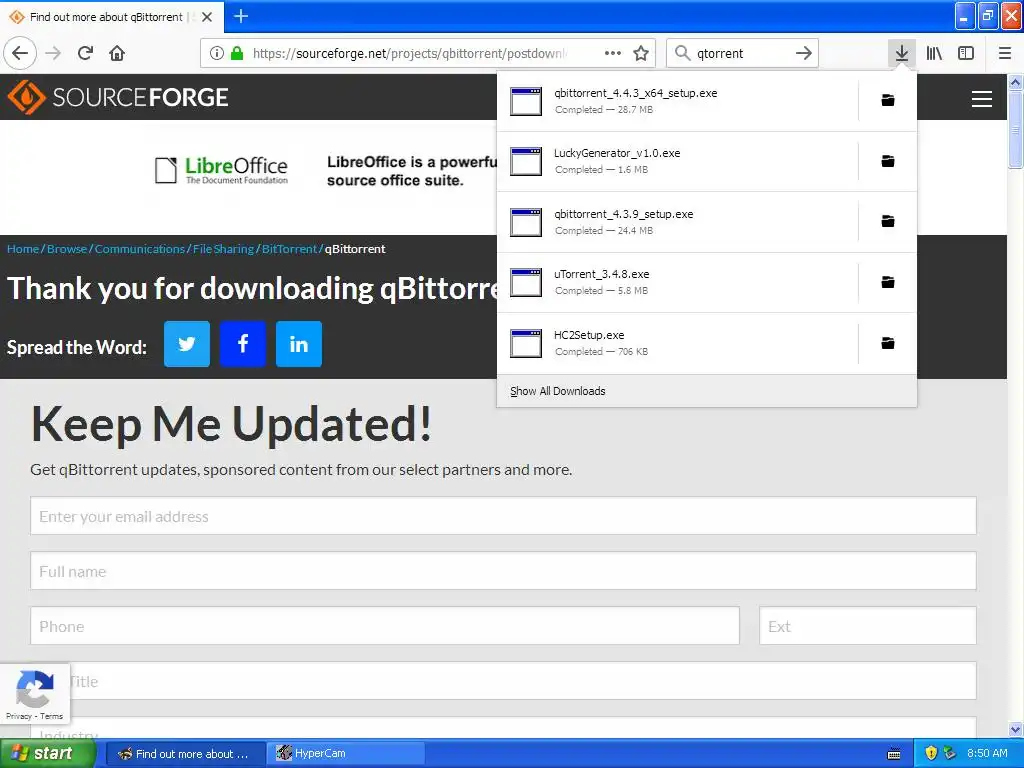
Task: Focus the Ext field
Action: click(867, 626)
